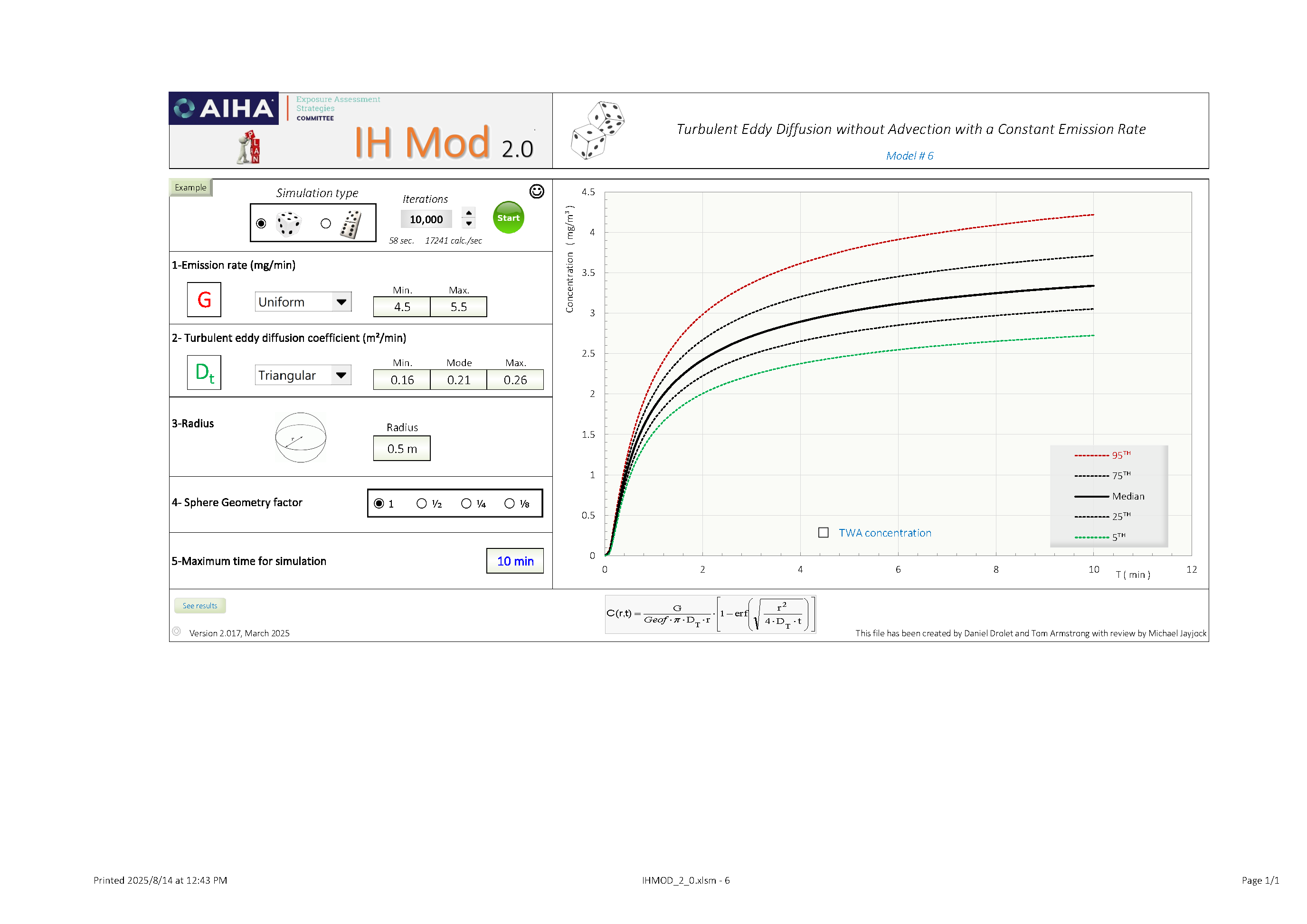Select the domino simulation type radio button
Screen dimensions: 1307x924
[x=326, y=224]
